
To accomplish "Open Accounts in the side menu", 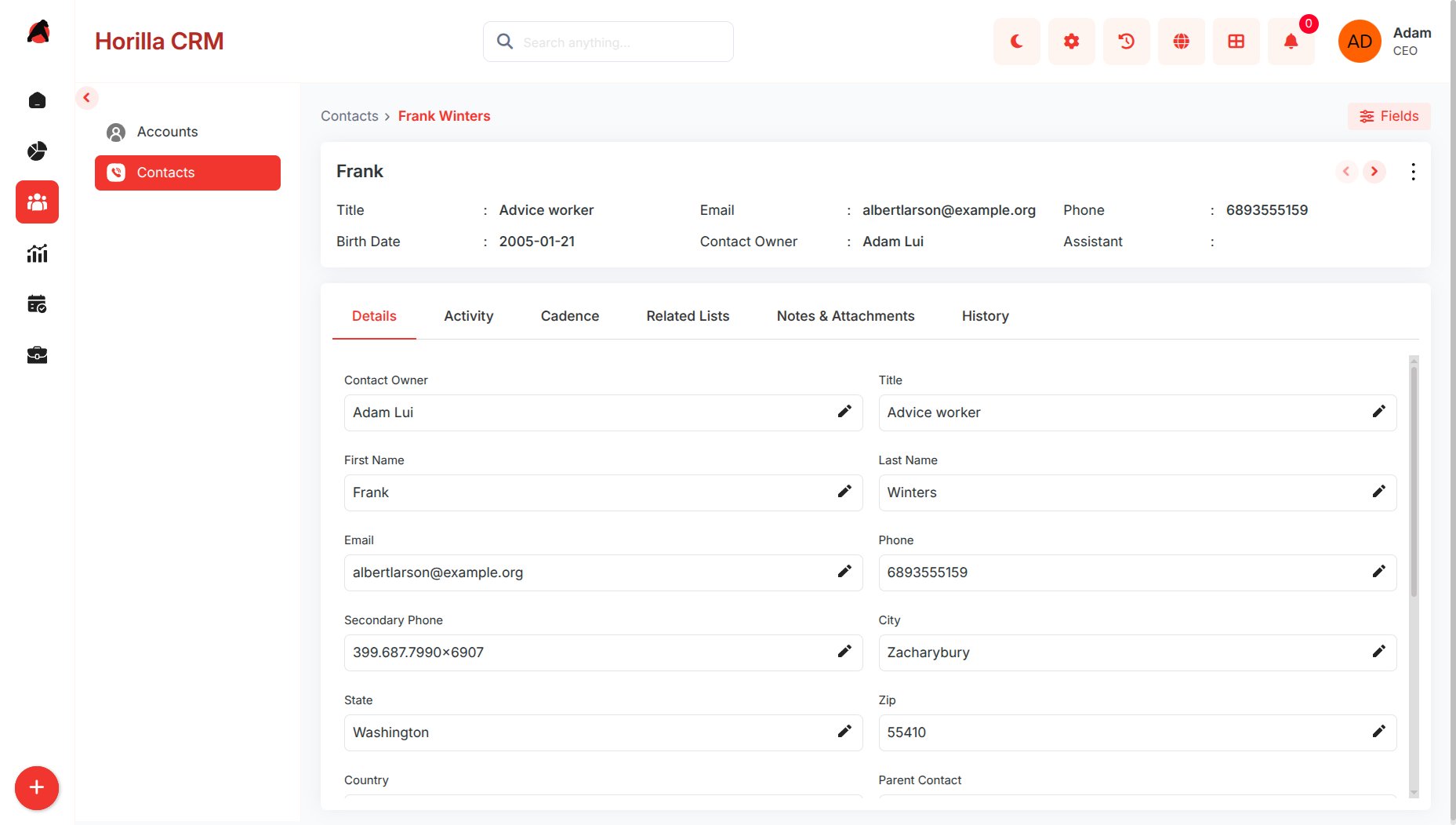I will [187, 132].
